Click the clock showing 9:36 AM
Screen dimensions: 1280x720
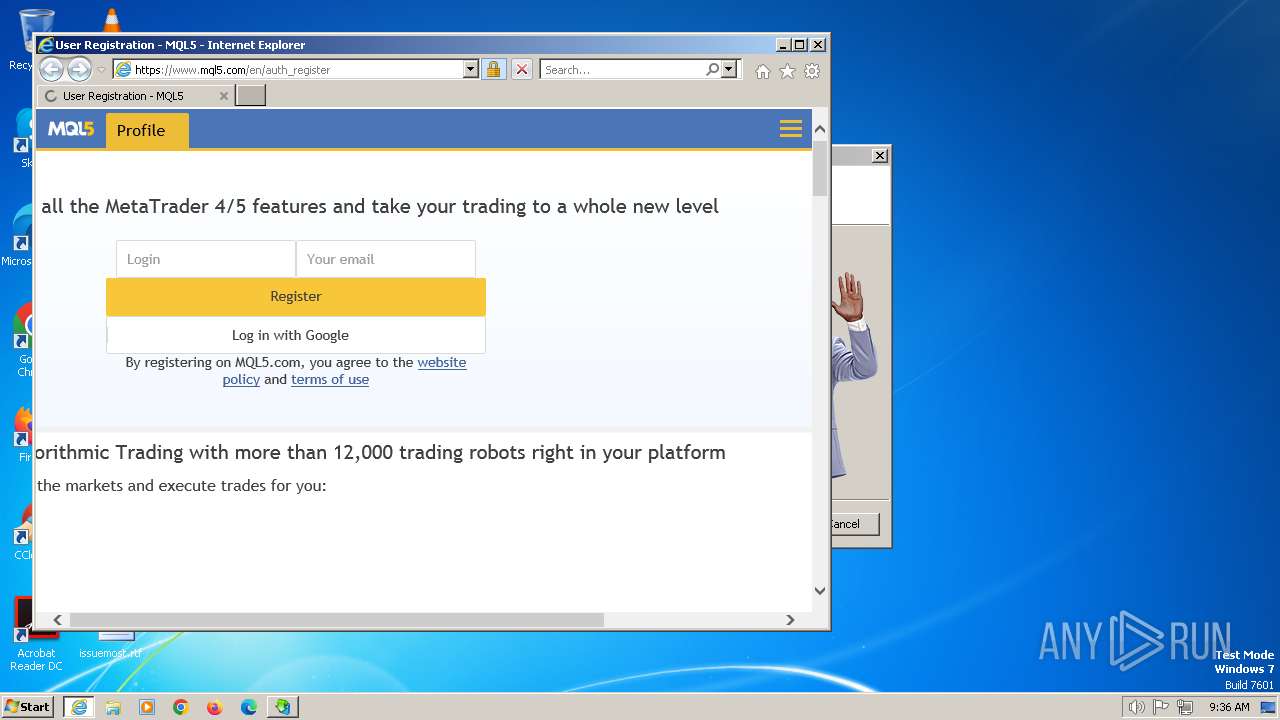(x=1229, y=707)
